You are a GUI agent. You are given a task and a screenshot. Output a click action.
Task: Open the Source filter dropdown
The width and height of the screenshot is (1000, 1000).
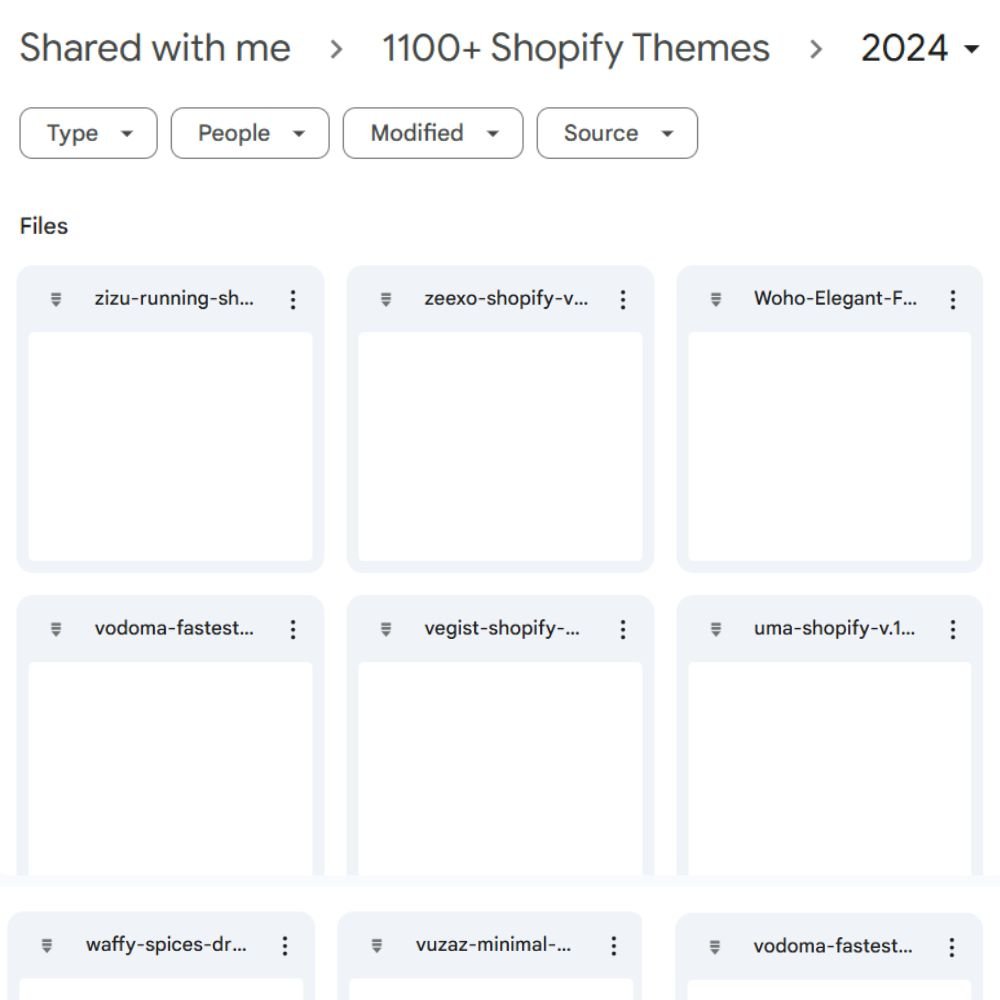pyautogui.click(x=617, y=134)
